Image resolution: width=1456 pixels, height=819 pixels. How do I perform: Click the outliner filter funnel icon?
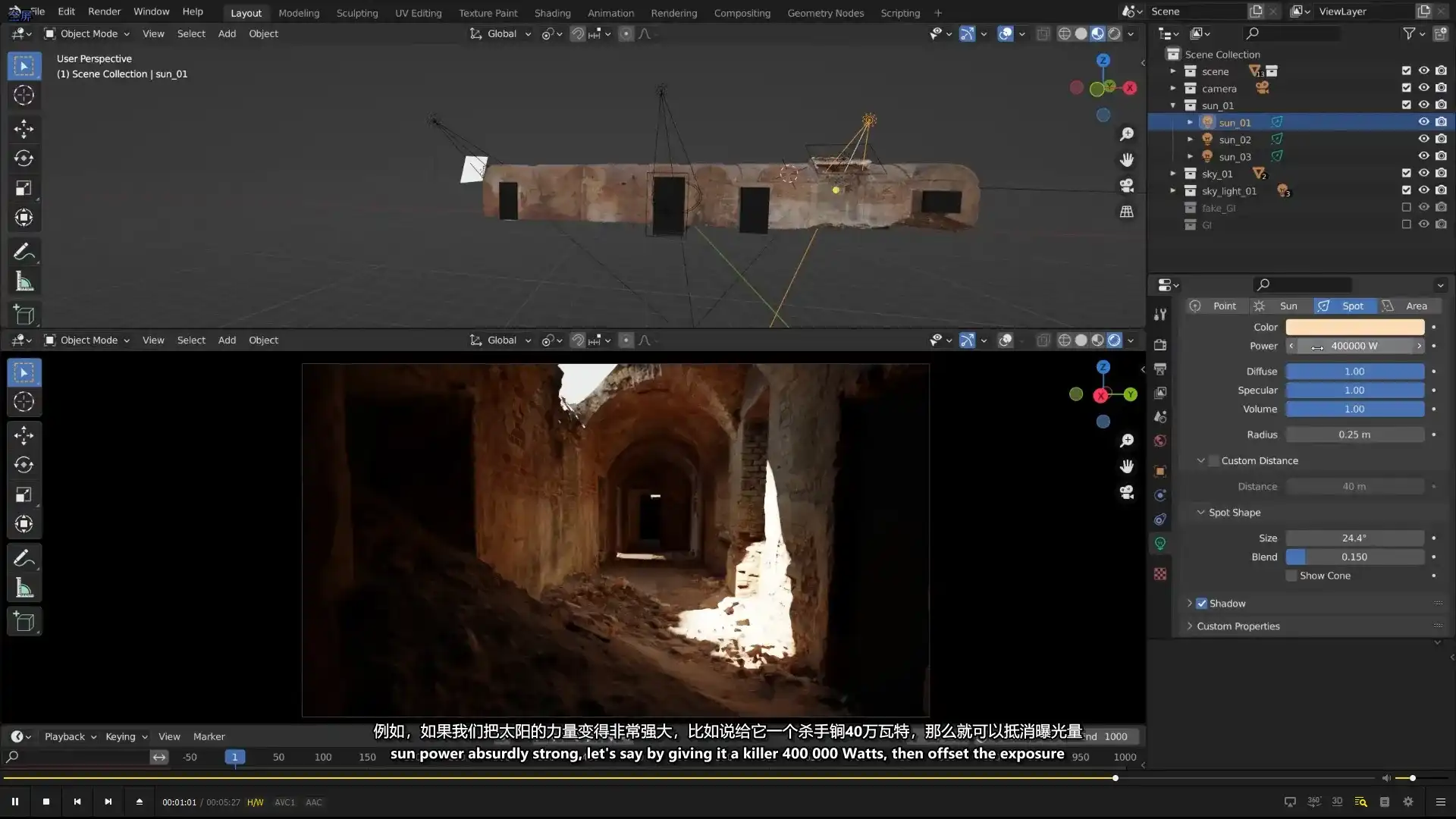coord(1409,33)
